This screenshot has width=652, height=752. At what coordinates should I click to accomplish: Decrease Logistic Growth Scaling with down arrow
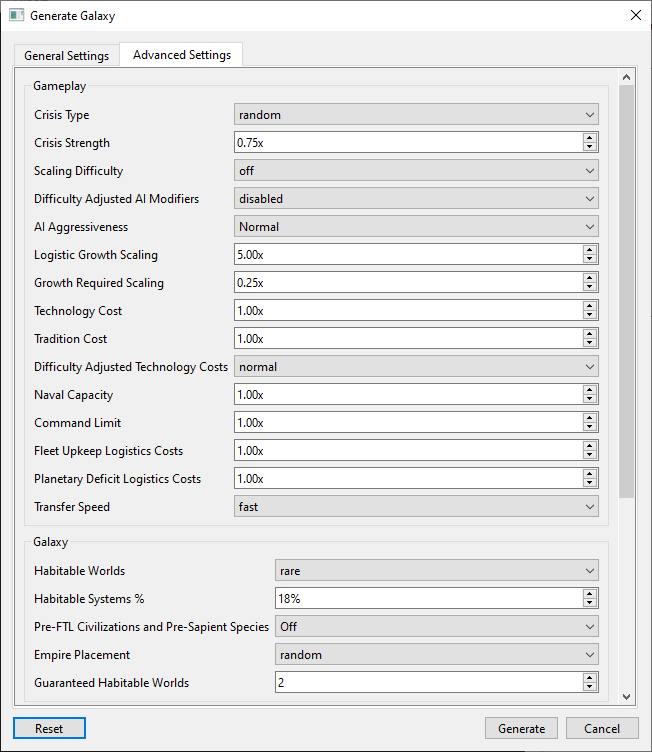590,259
